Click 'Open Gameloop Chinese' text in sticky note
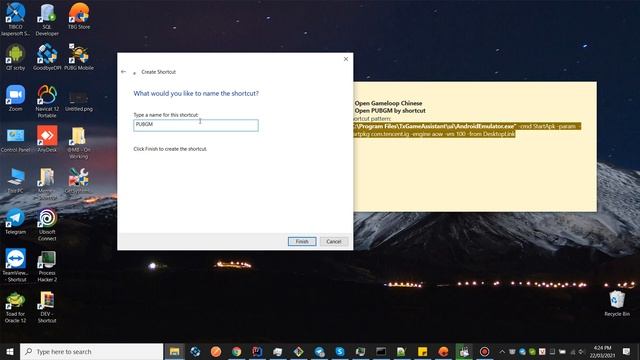This screenshot has width=640, height=360. [388, 103]
